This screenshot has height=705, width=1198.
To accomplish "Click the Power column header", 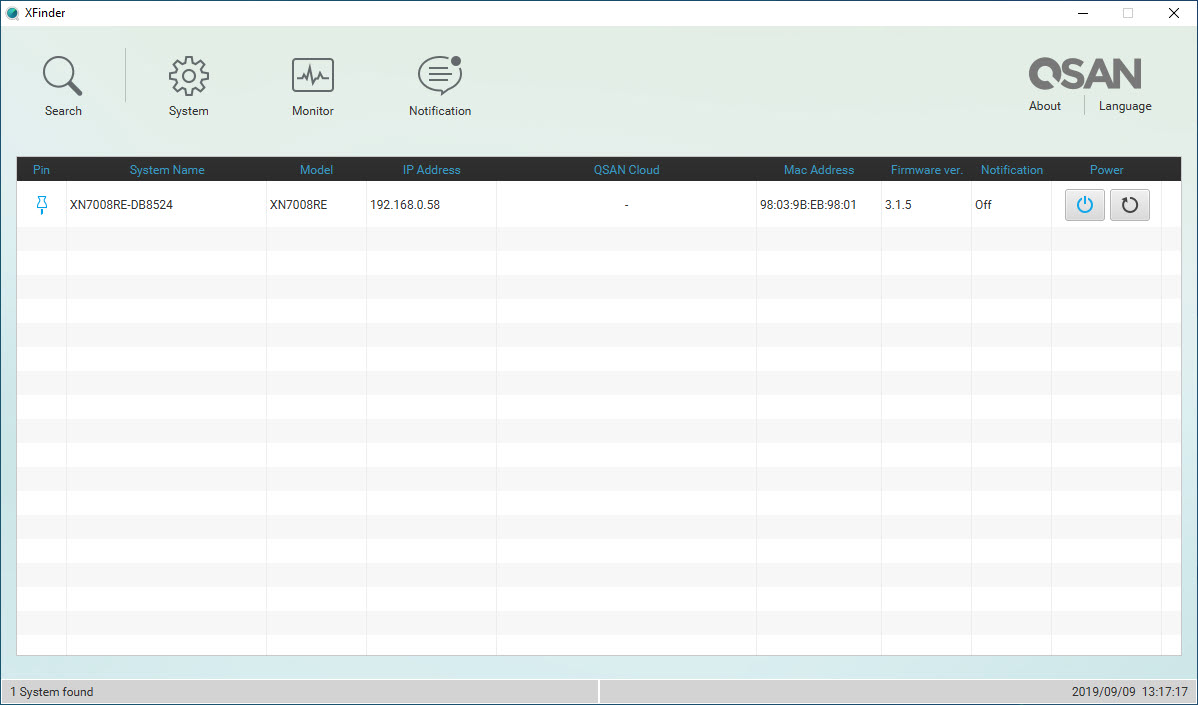I will click(1106, 170).
